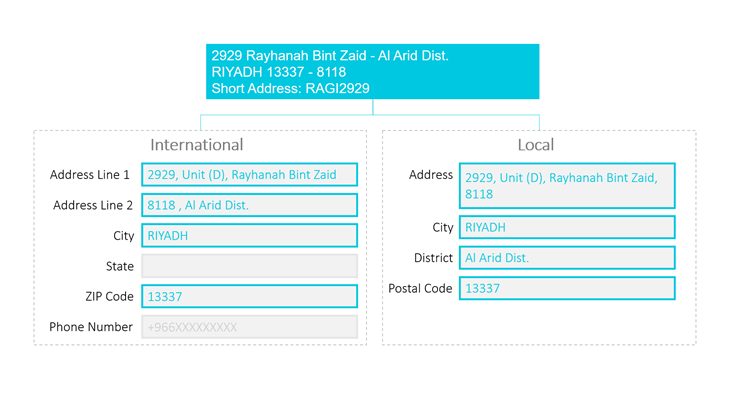Click the Local Address multi-line field
Image resolution: width=733 pixels, height=413 pixels.
tap(566, 186)
